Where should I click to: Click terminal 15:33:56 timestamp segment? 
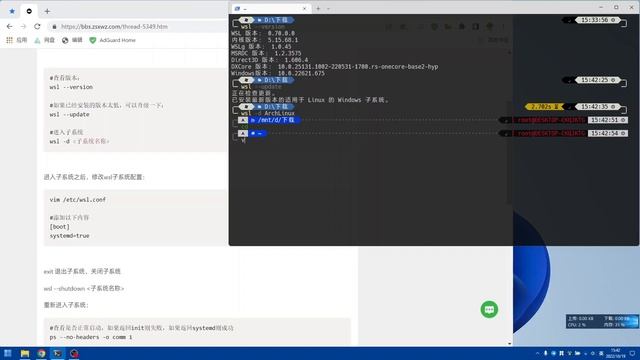(x=597, y=20)
